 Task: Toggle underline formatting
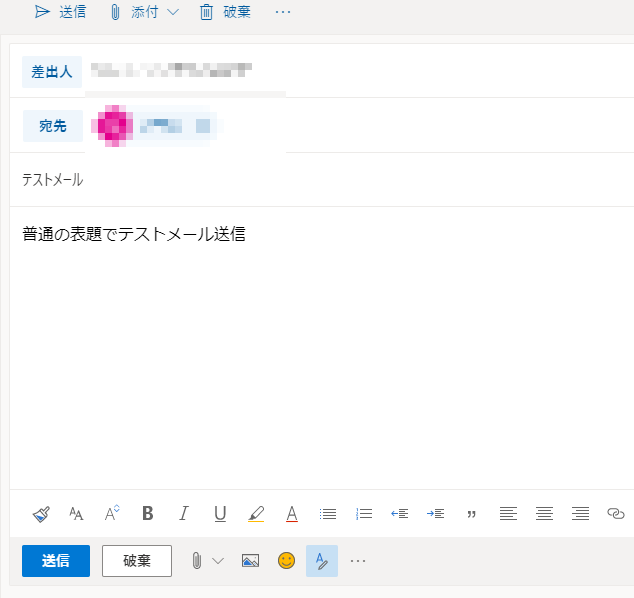[220, 514]
